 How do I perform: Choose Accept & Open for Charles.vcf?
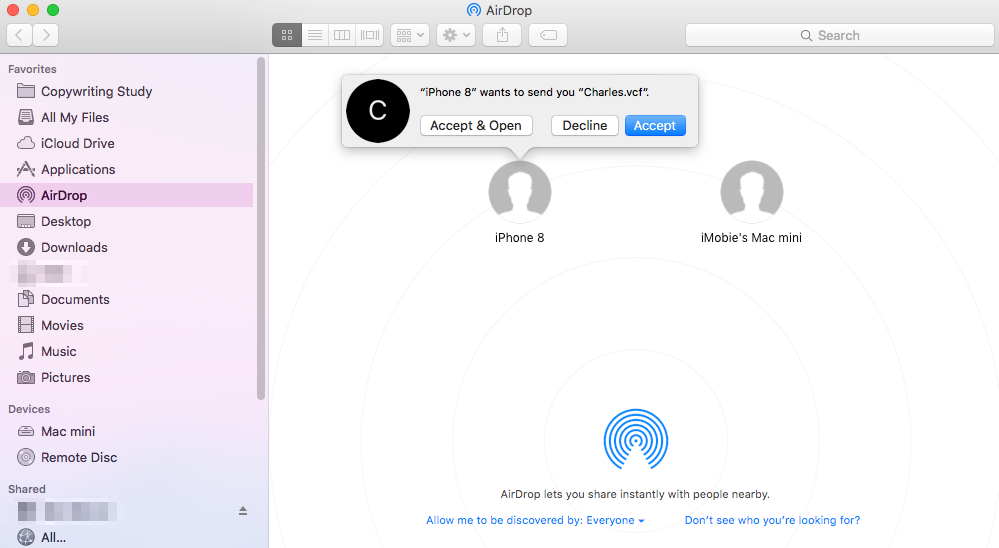pos(476,126)
